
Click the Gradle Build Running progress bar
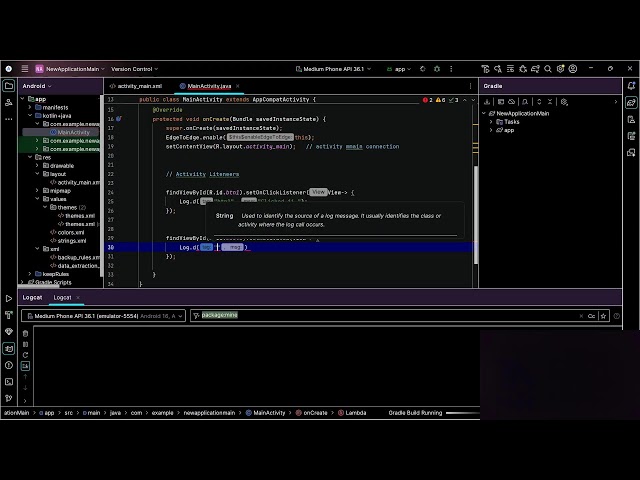click(x=463, y=413)
